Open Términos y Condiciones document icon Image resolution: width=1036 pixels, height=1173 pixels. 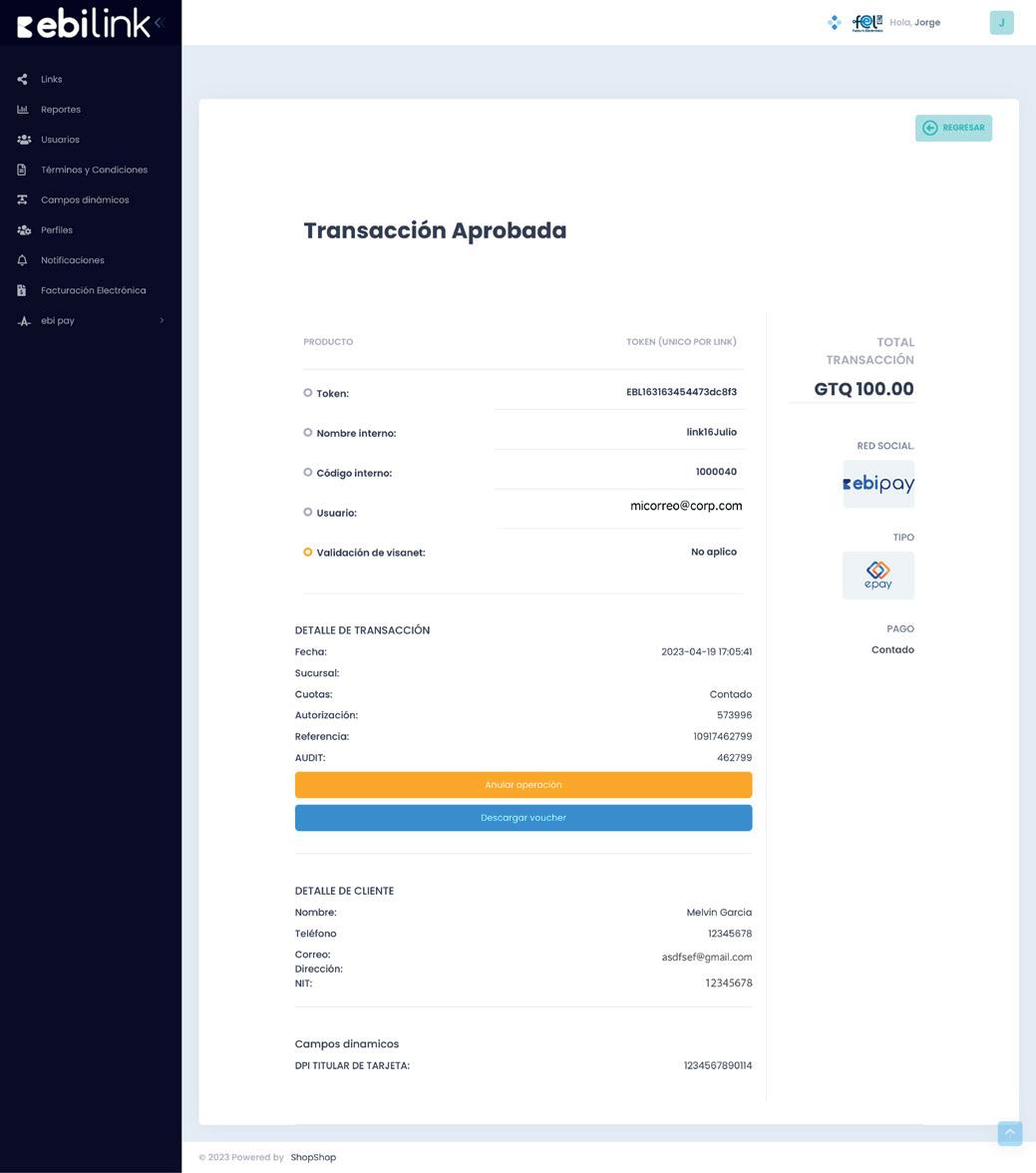coord(22,170)
